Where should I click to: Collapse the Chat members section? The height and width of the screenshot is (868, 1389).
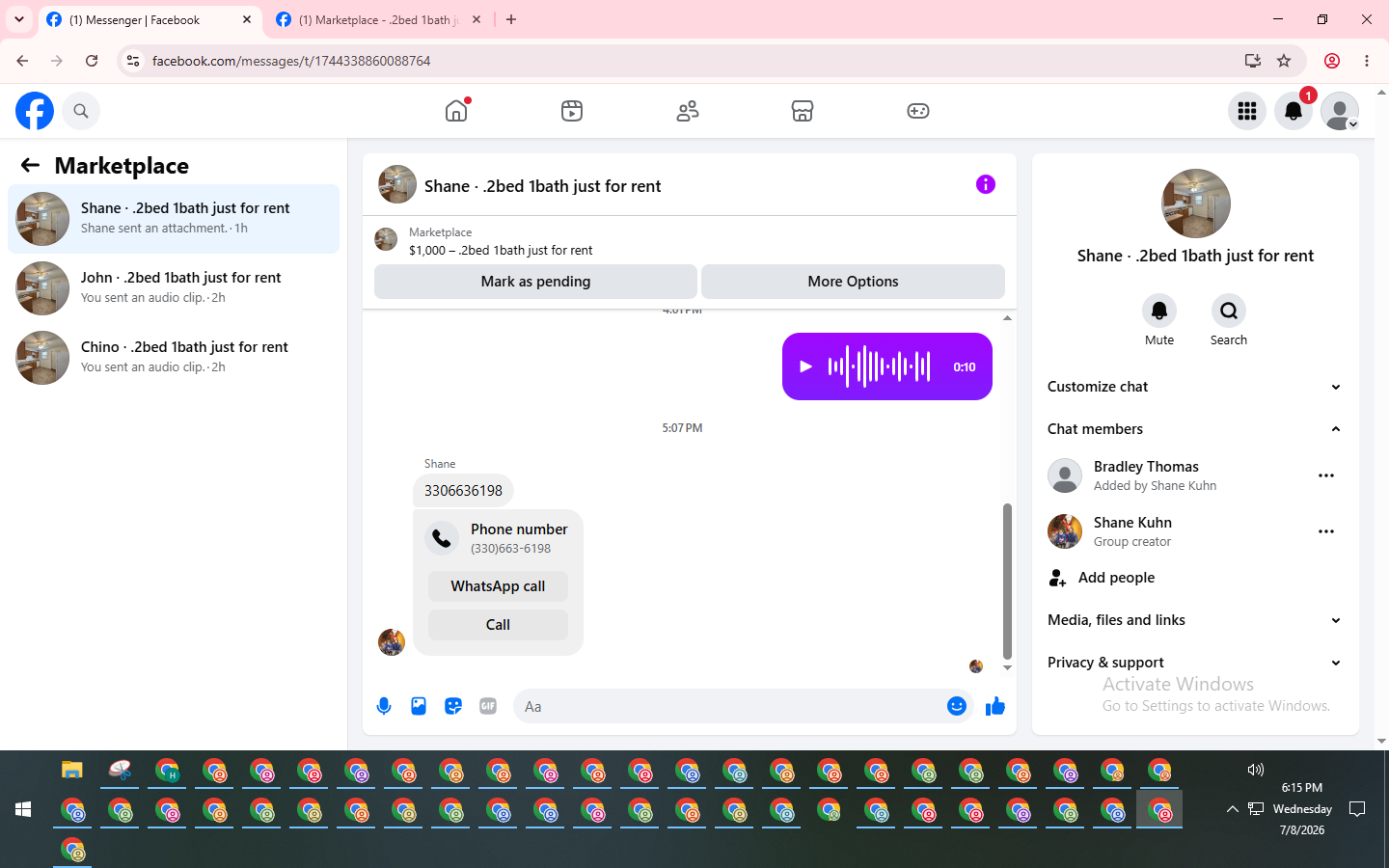[x=1196, y=429]
